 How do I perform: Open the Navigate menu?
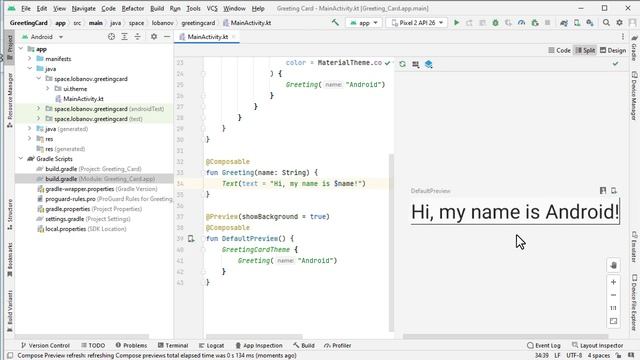coord(83,8)
